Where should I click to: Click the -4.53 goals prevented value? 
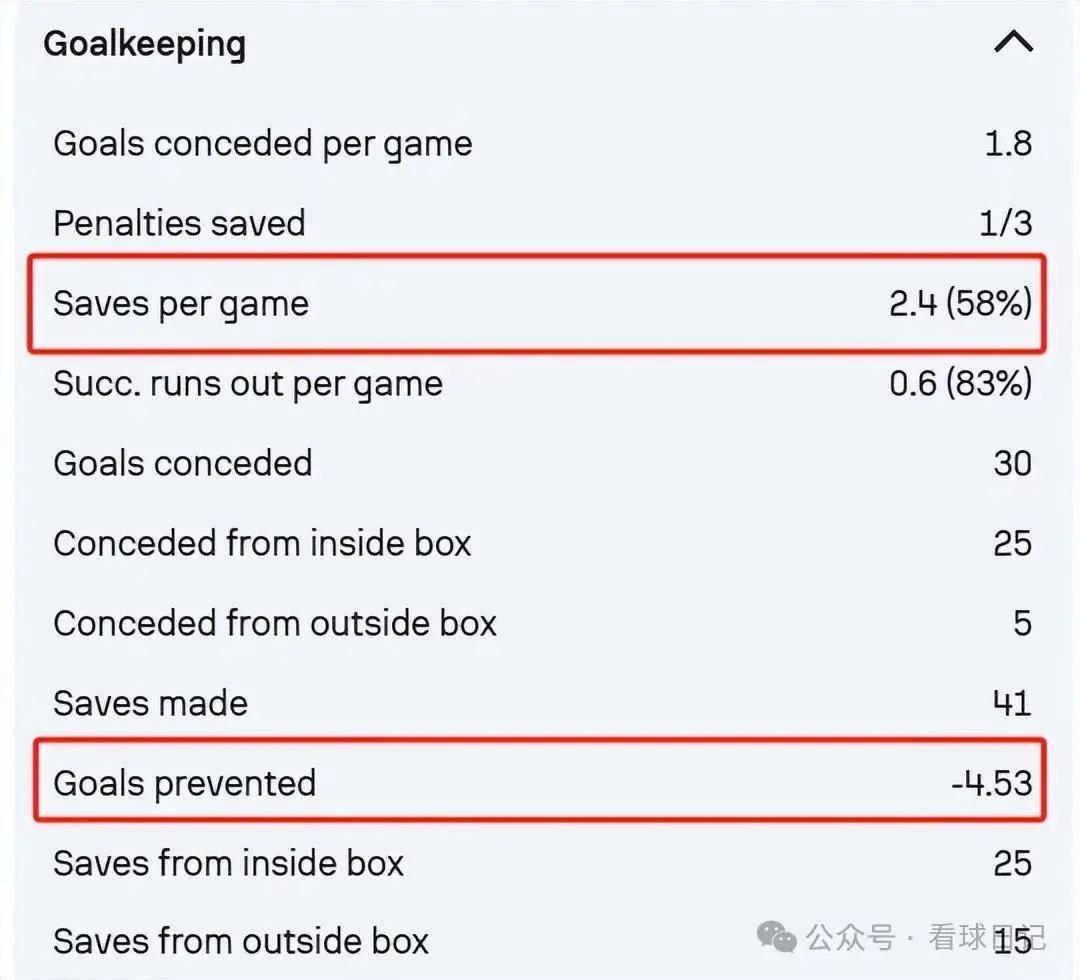click(x=991, y=783)
